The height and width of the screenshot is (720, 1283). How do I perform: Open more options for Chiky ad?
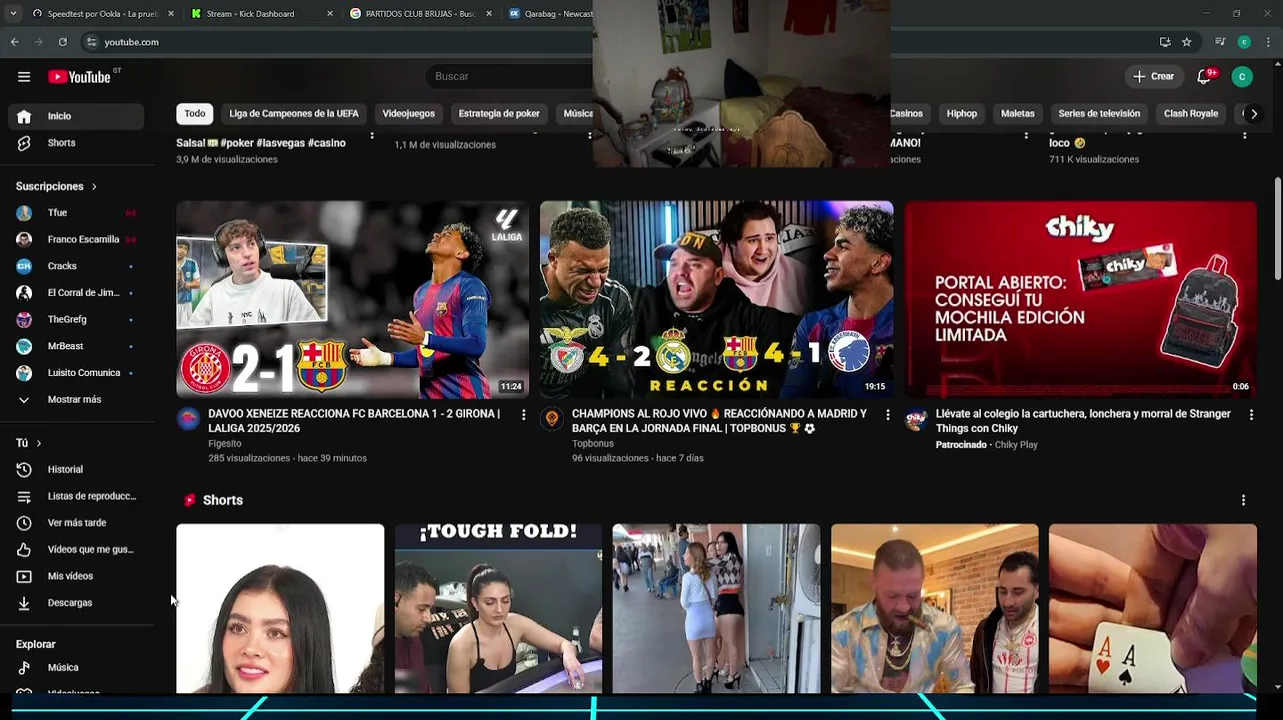tap(1251, 415)
